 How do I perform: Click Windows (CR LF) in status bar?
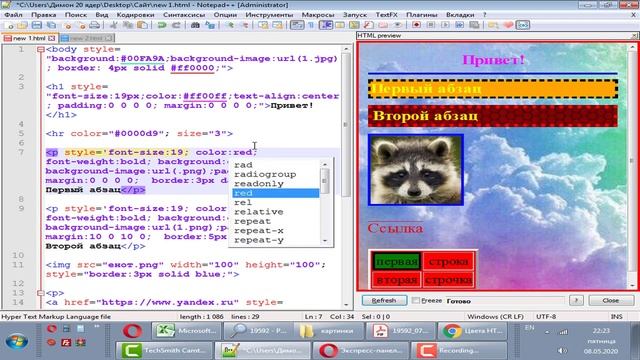[495, 316]
